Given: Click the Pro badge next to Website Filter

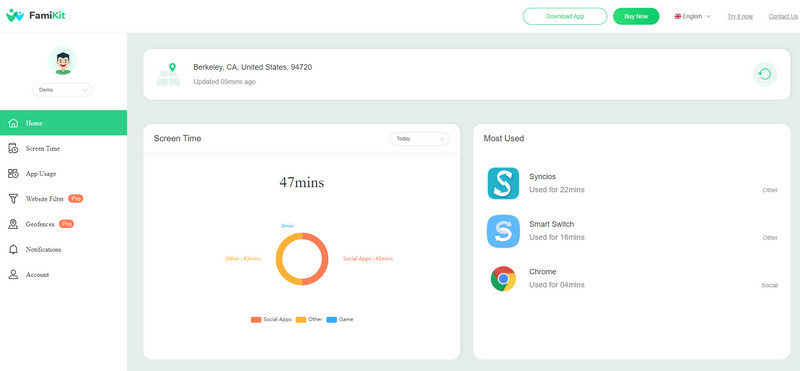Looking at the screenshot, I should [x=76, y=199].
